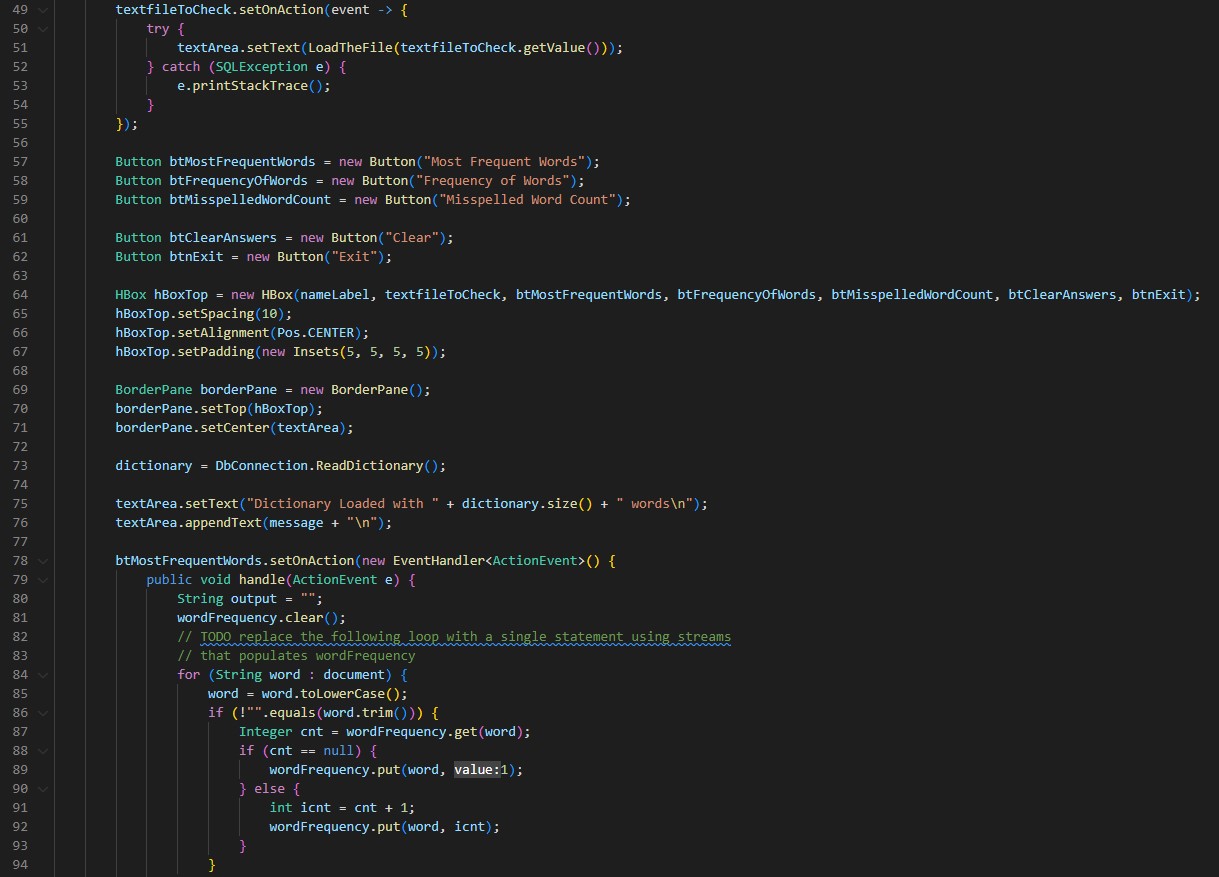Click line number 94 in the gutter
The height and width of the screenshot is (877, 1219).
(20, 865)
